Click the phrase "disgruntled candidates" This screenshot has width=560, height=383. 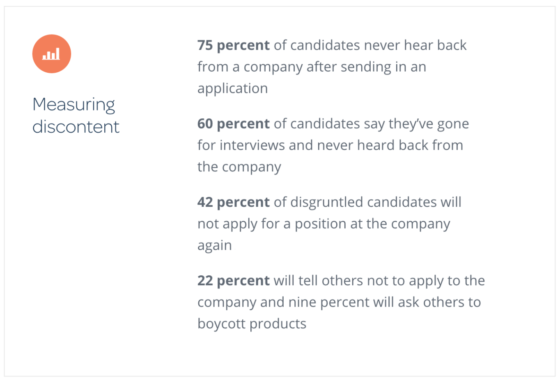[363, 203]
